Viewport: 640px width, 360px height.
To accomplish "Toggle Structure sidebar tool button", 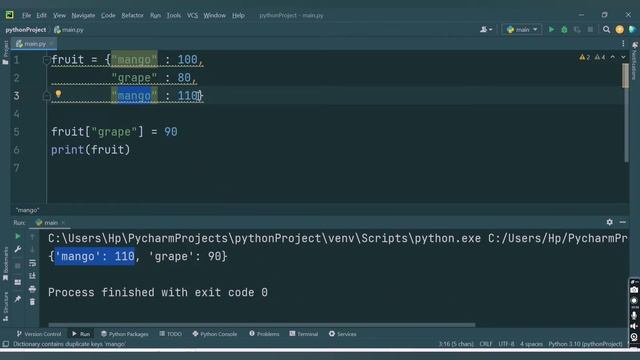I will pos(5,307).
